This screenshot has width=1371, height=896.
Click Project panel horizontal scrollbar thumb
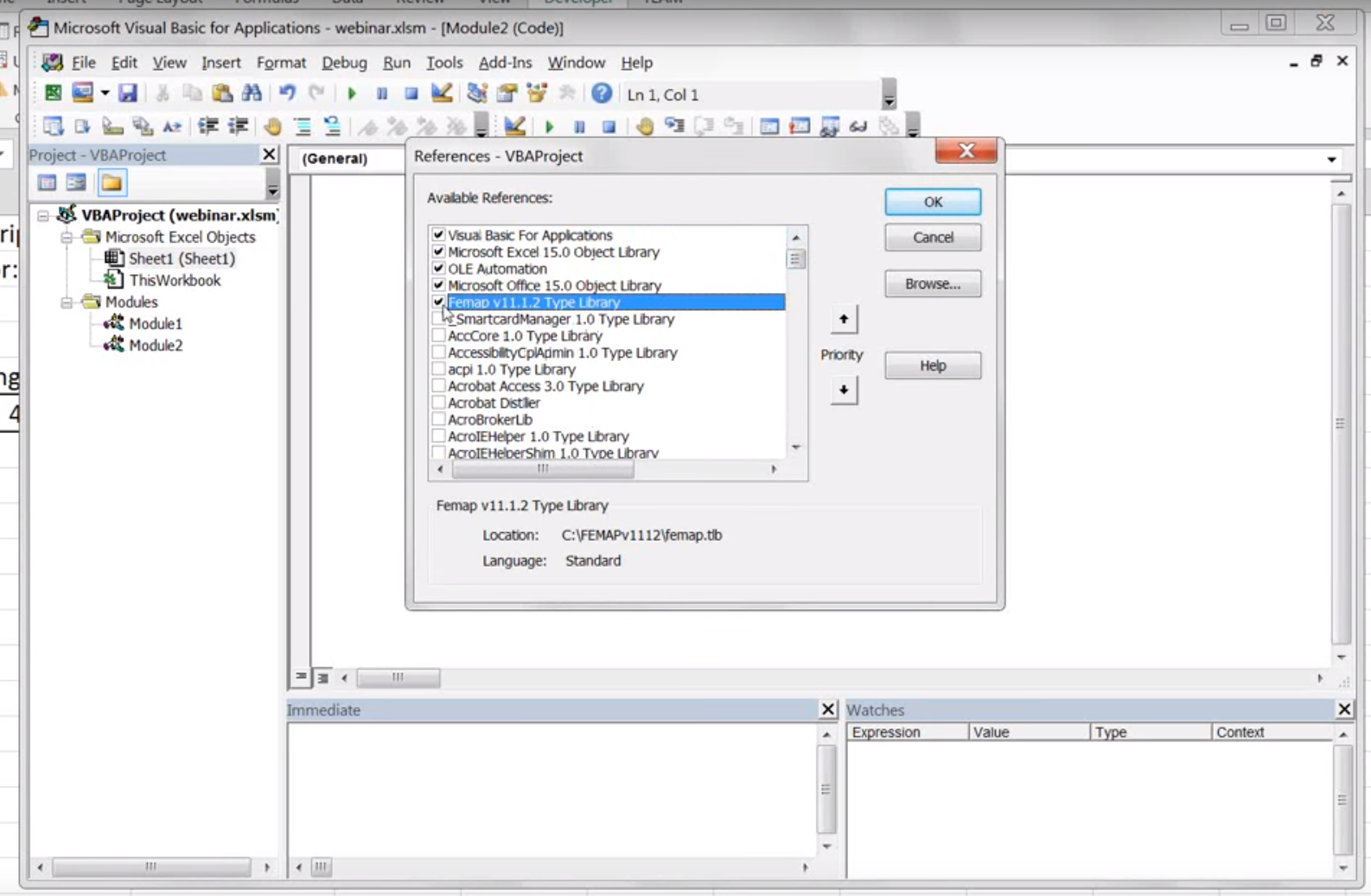(x=151, y=866)
